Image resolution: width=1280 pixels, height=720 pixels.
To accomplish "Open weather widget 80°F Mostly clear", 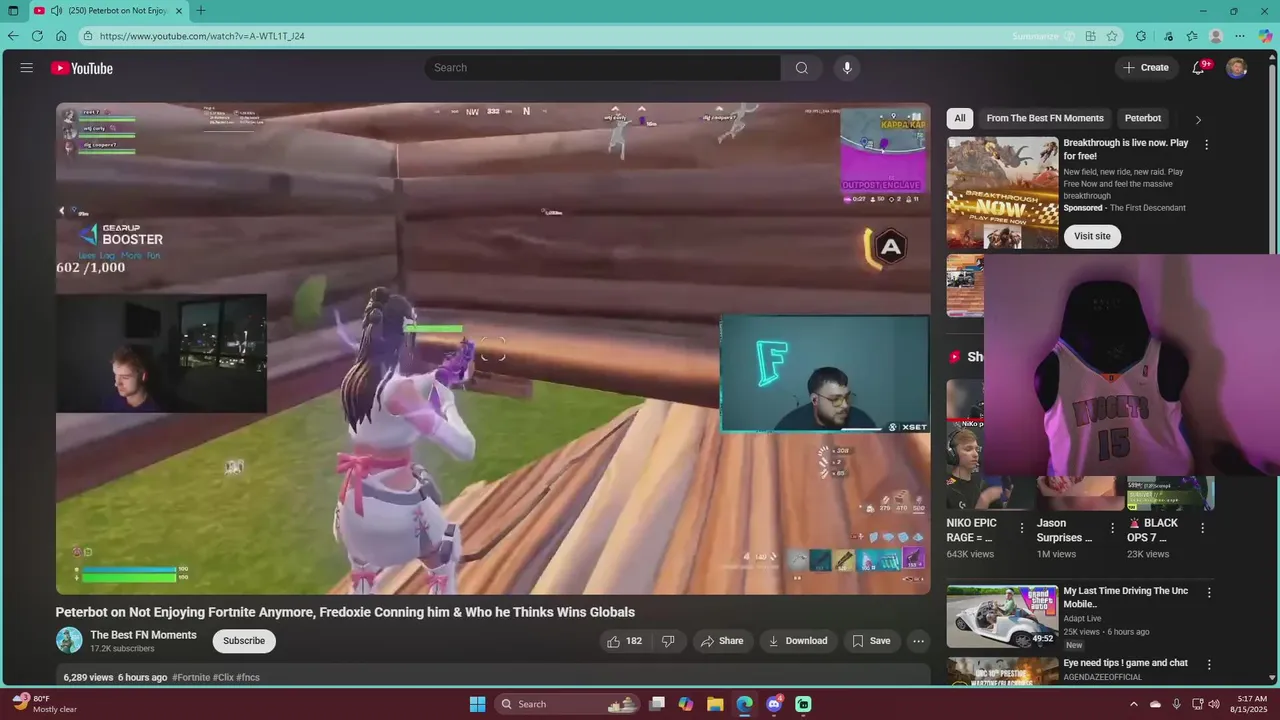I will click(x=46, y=704).
